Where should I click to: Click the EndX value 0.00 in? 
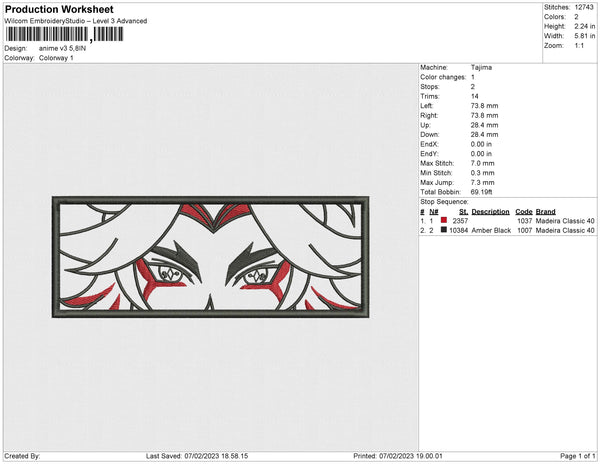pos(481,144)
